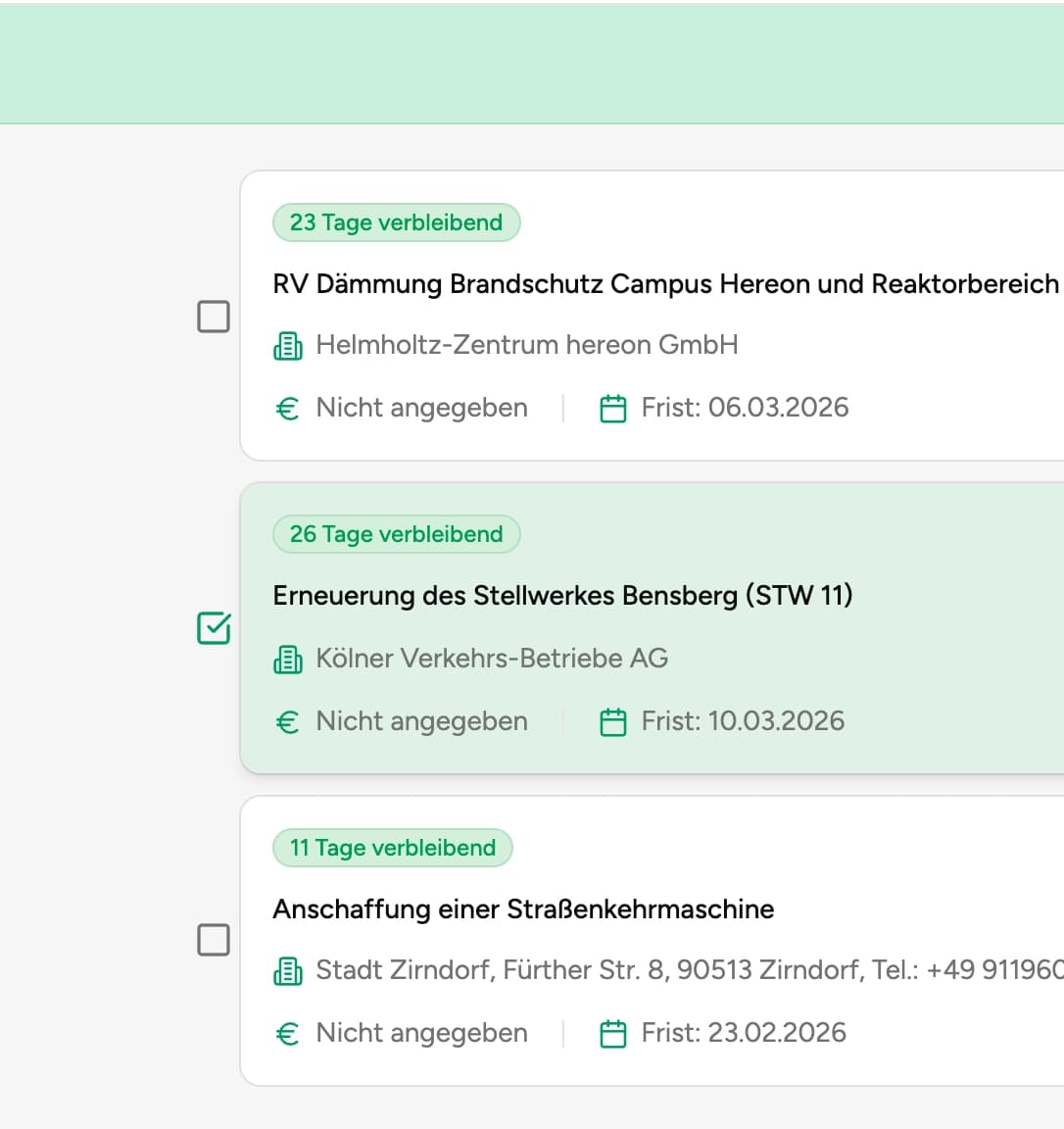Open Erneuerung des Stellwerkes Bensberg (STW 11)
The image size is (1064, 1129).
[x=563, y=596]
